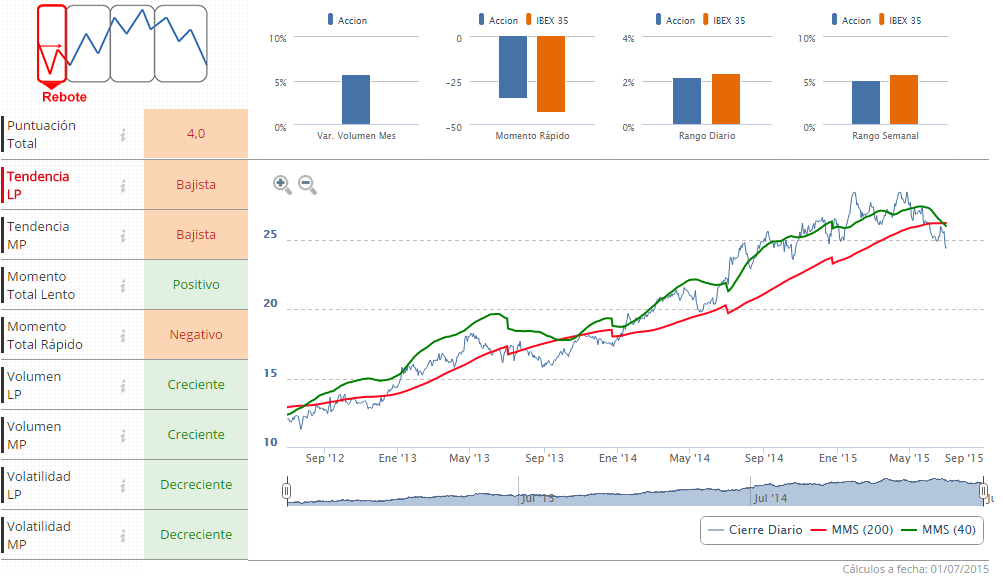Click the zoom out magnifier icon
The width and height of the screenshot is (1003, 581).
pos(307,184)
